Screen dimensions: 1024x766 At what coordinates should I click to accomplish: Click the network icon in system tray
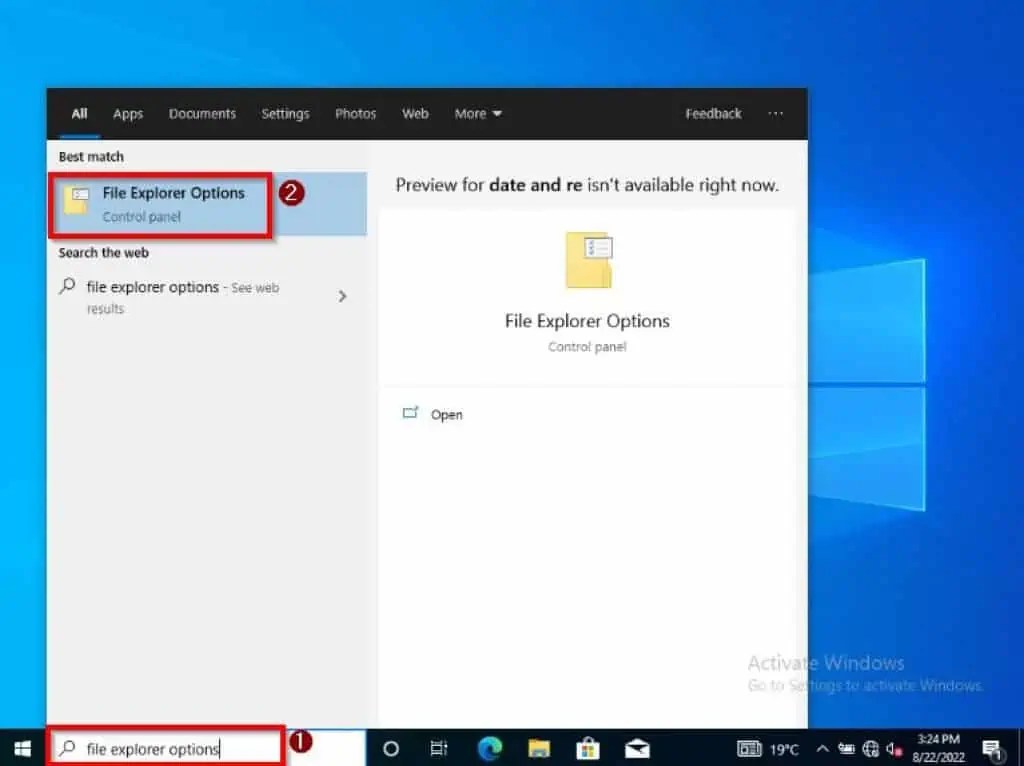click(870, 748)
